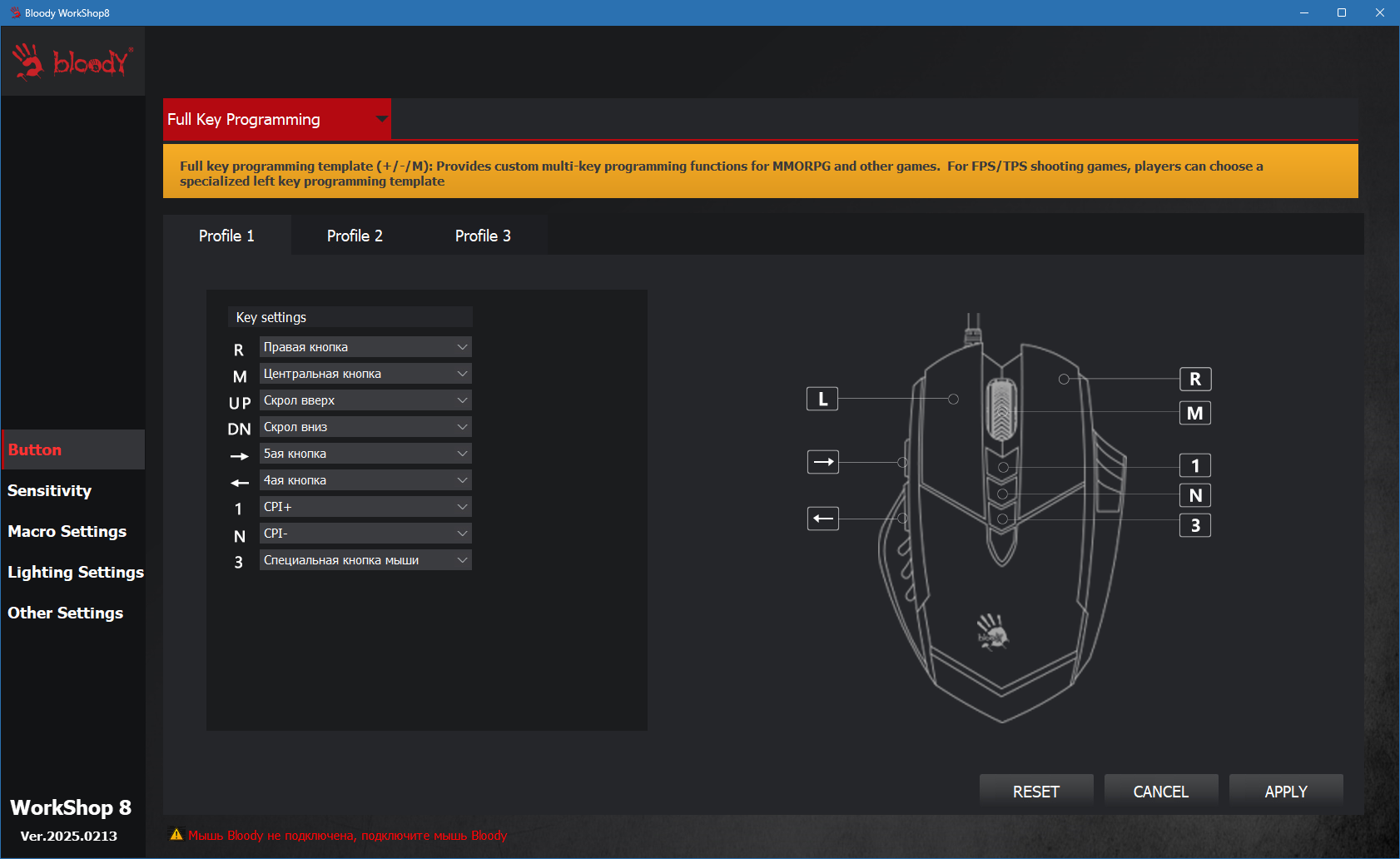Click the Ver.2025.0213 version text
Image resolution: width=1400 pixels, height=859 pixels.
pyautogui.click(x=69, y=836)
